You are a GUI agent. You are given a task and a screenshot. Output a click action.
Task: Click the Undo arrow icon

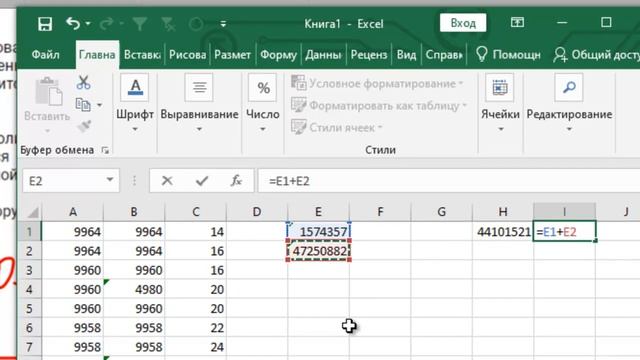click(x=73, y=24)
